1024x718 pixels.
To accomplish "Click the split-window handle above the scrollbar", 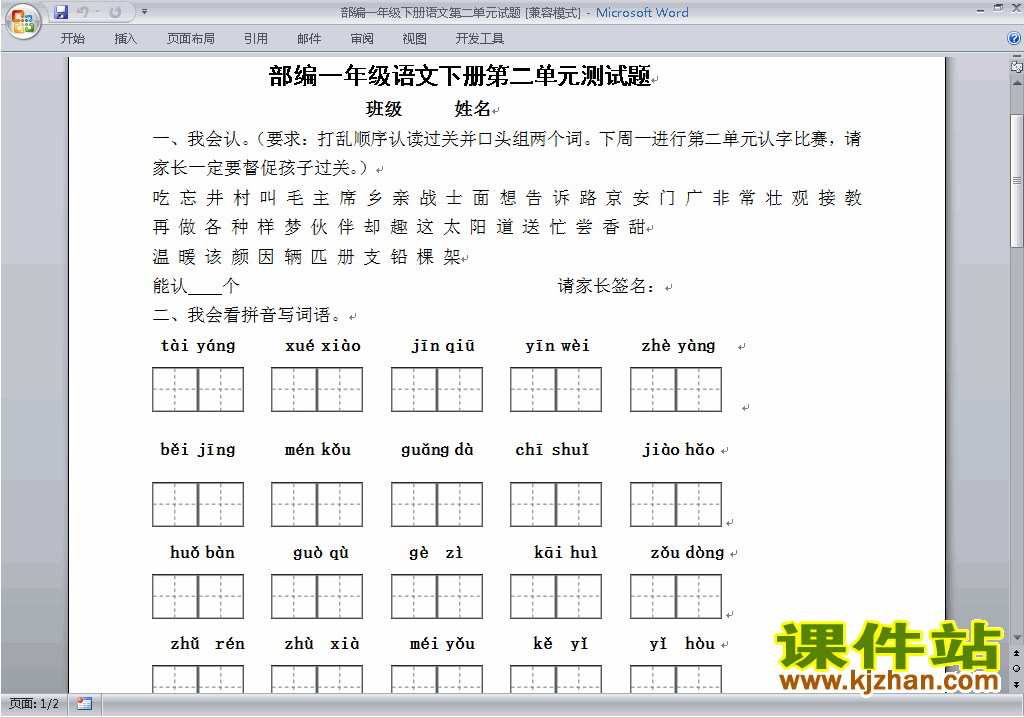I will (x=1016, y=57).
